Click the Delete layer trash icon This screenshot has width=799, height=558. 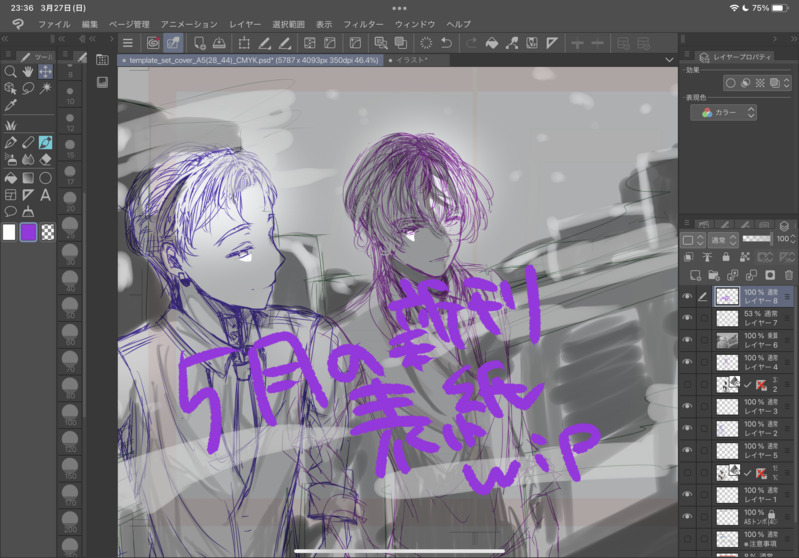[x=789, y=275]
